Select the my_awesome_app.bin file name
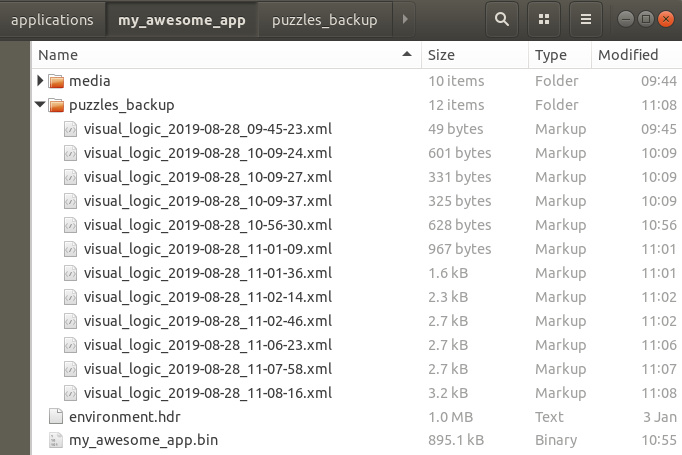682x455 pixels. 144,440
